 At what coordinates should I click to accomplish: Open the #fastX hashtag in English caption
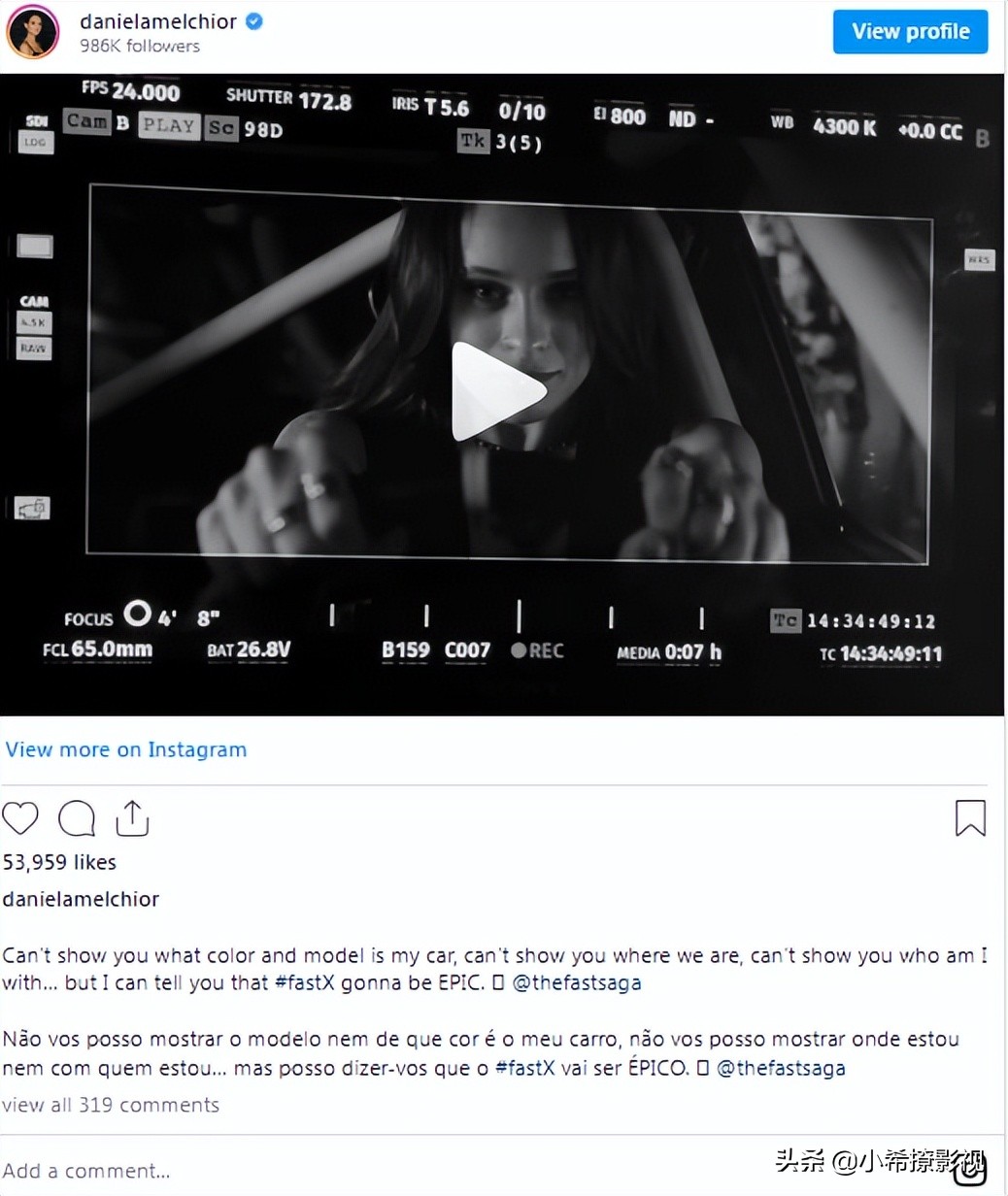(x=305, y=982)
